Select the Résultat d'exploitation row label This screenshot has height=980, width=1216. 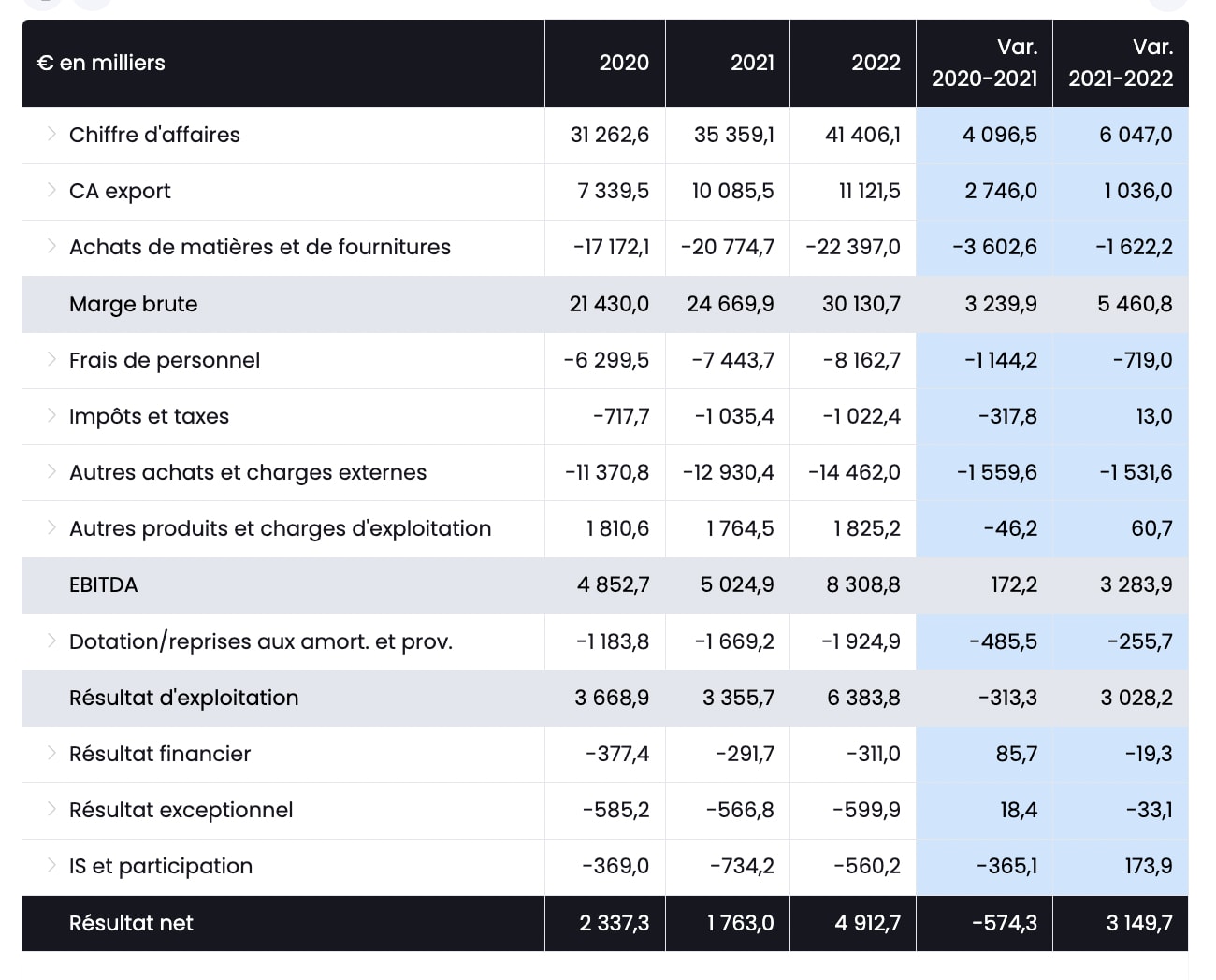pyautogui.click(x=183, y=698)
